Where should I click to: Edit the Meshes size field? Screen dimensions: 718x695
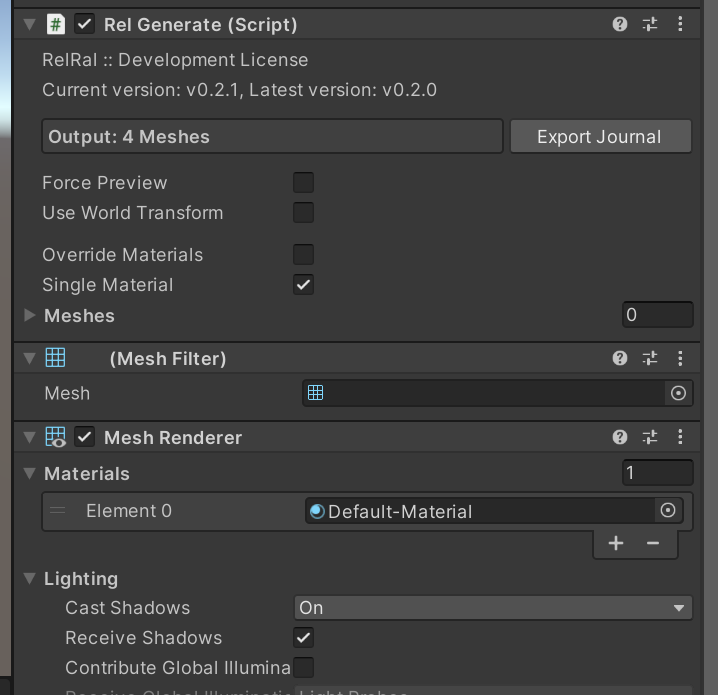658,315
